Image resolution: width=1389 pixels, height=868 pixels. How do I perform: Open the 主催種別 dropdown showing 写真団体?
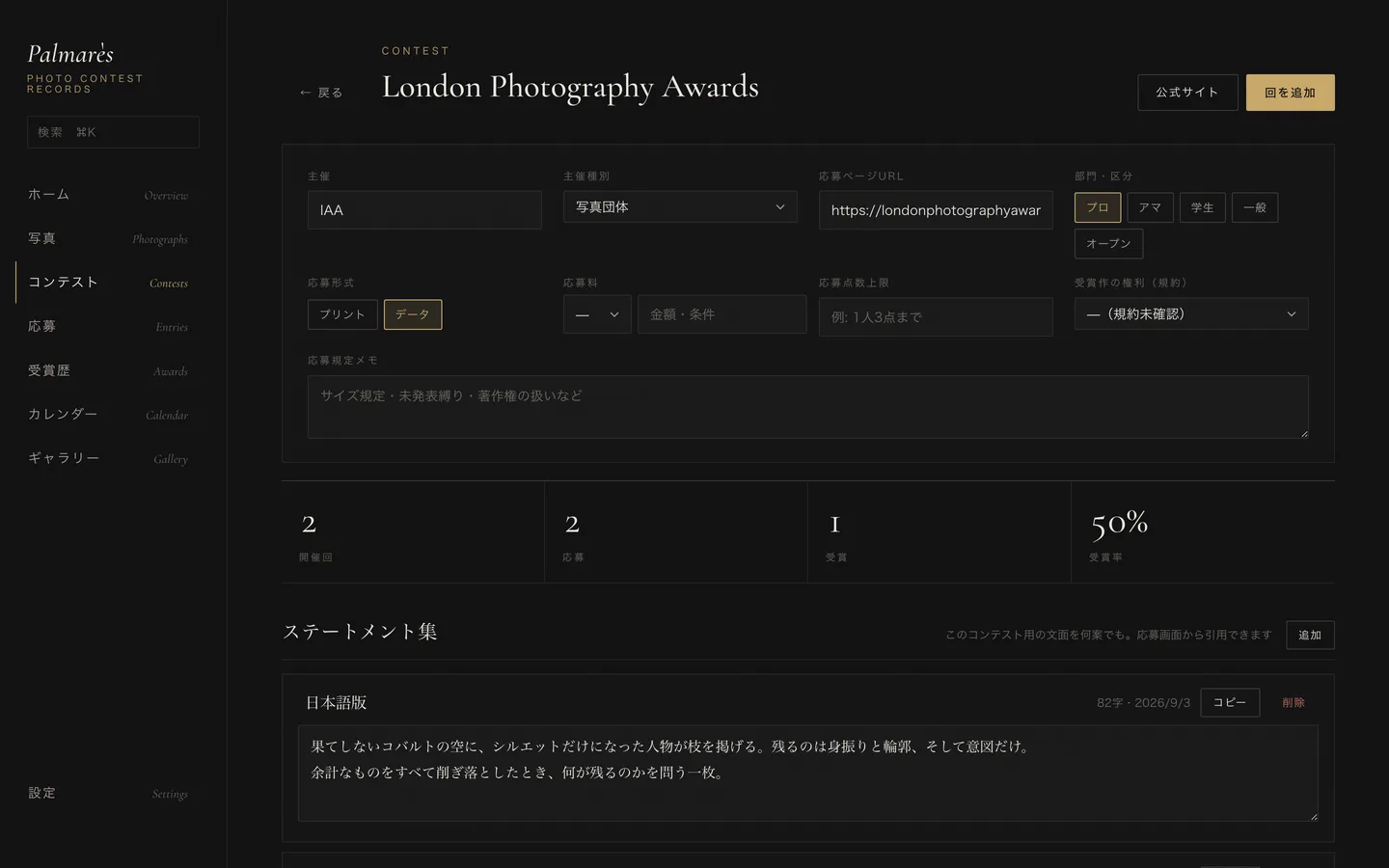point(680,206)
